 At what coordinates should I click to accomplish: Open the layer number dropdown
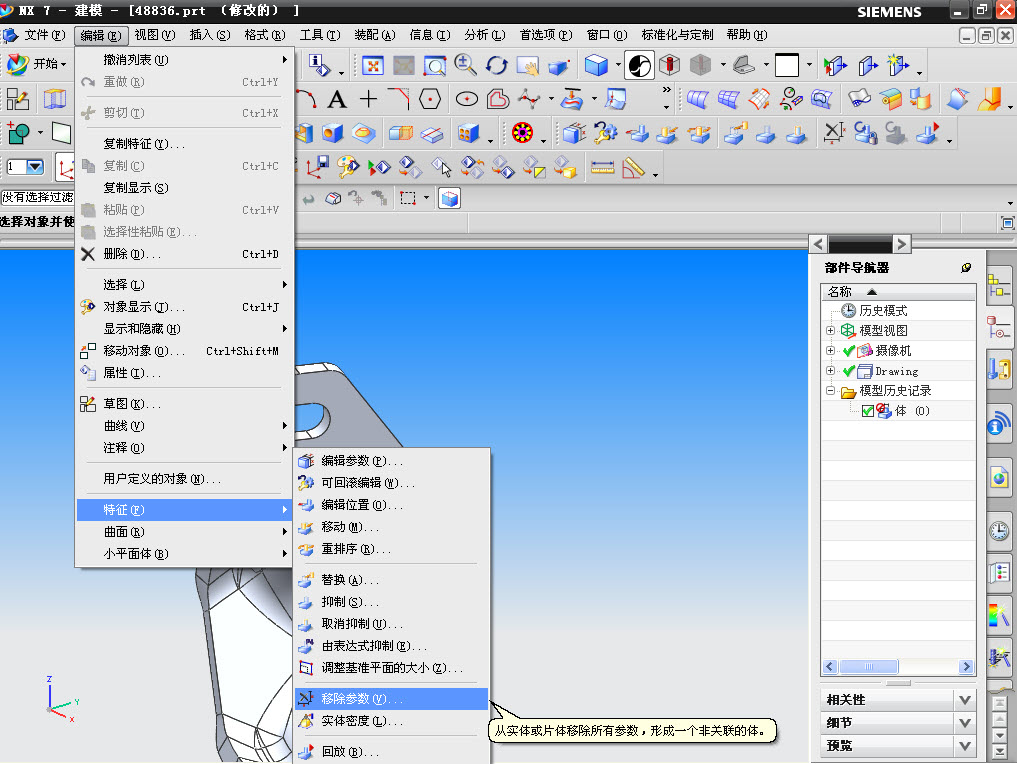click(35, 167)
